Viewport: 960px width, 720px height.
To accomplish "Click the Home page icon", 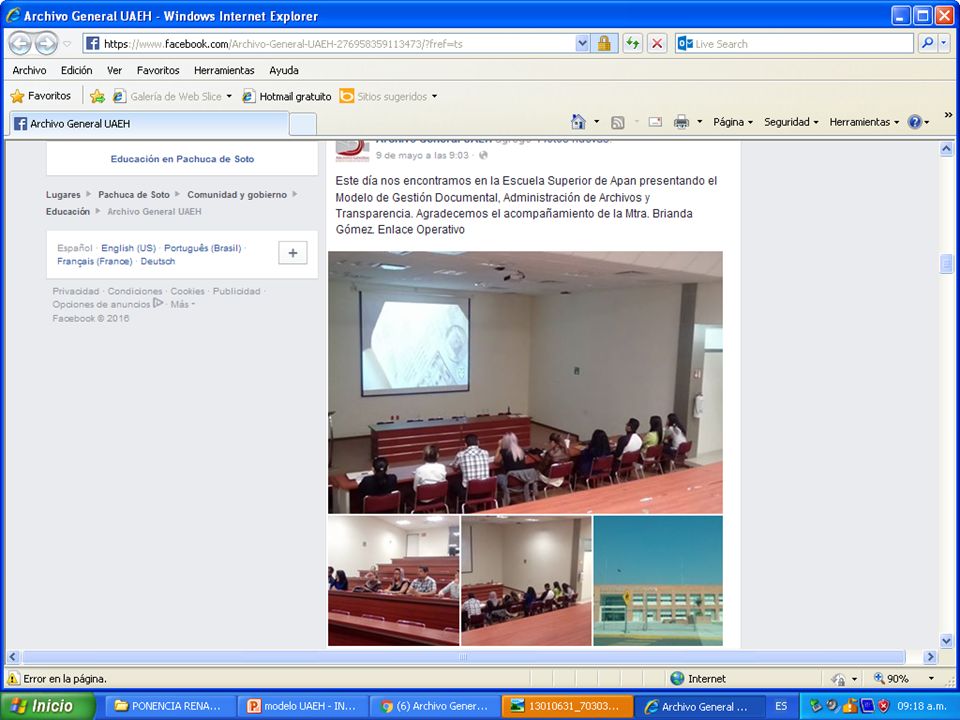I will [x=578, y=122].
